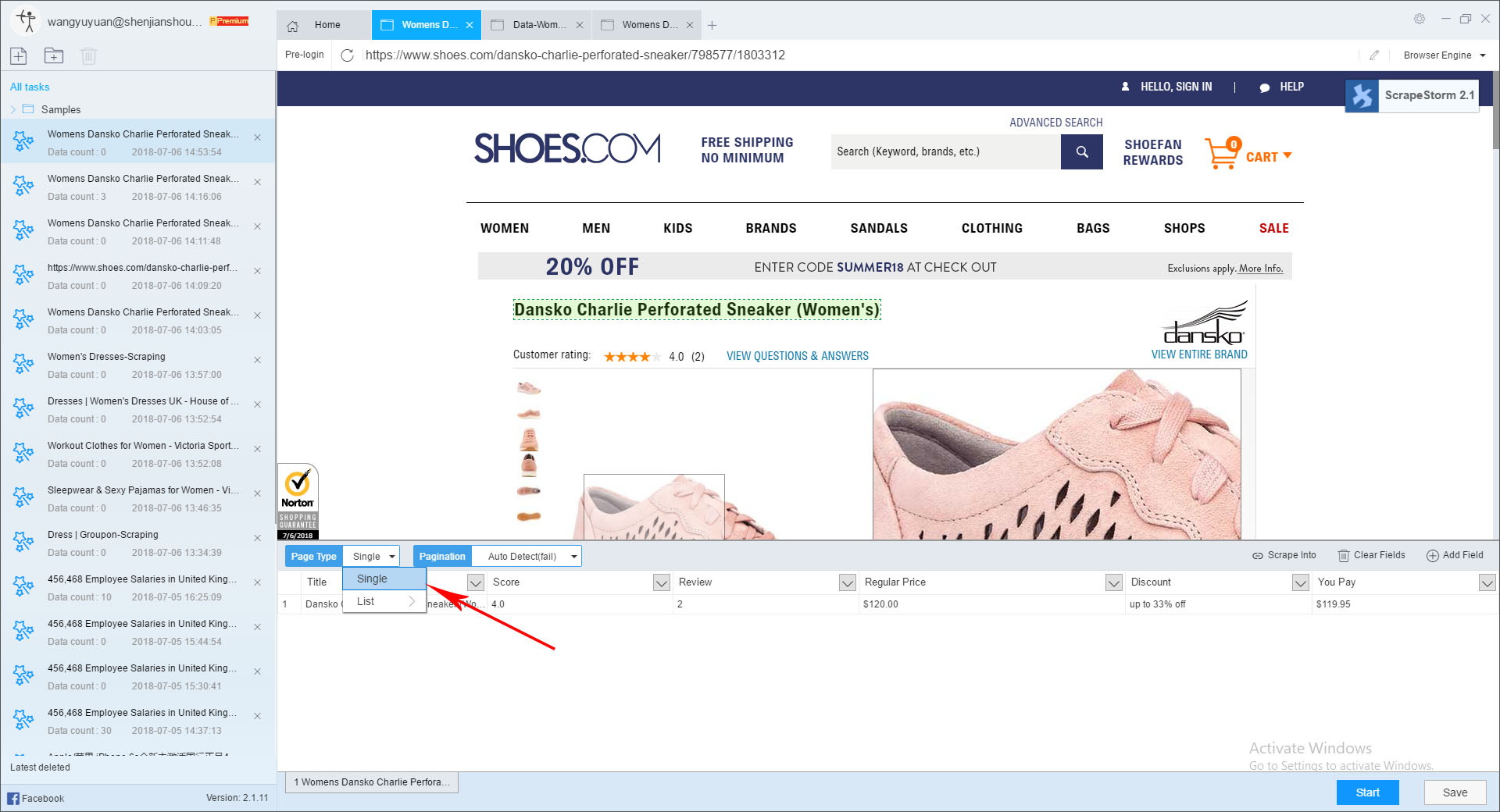This screenshot has height=812, width=1500.
Task: Click the ScrapeStorm 2.1 logo badge
Action: (1412, 95)
